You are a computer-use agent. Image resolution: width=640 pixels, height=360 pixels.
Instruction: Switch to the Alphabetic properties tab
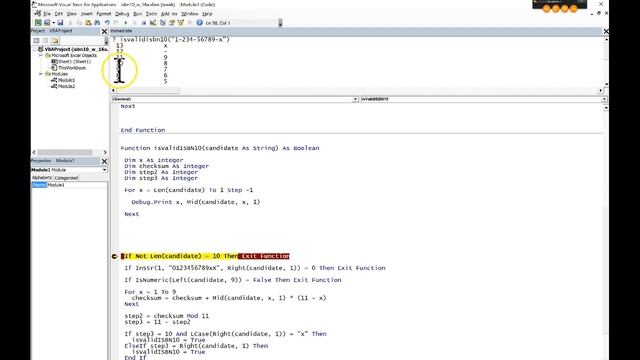click(42, 178)
